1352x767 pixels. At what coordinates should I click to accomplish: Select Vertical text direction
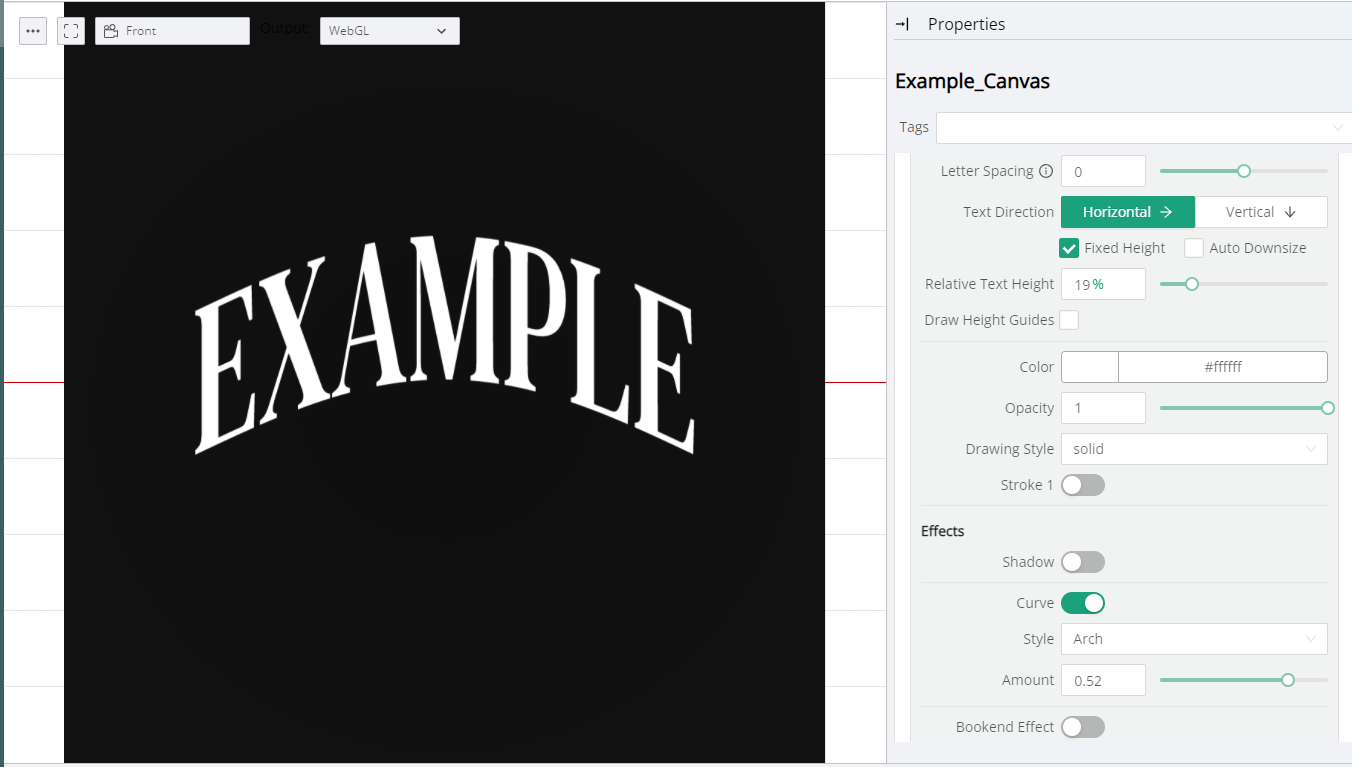pyautogui.click(x=1260, y=212)
